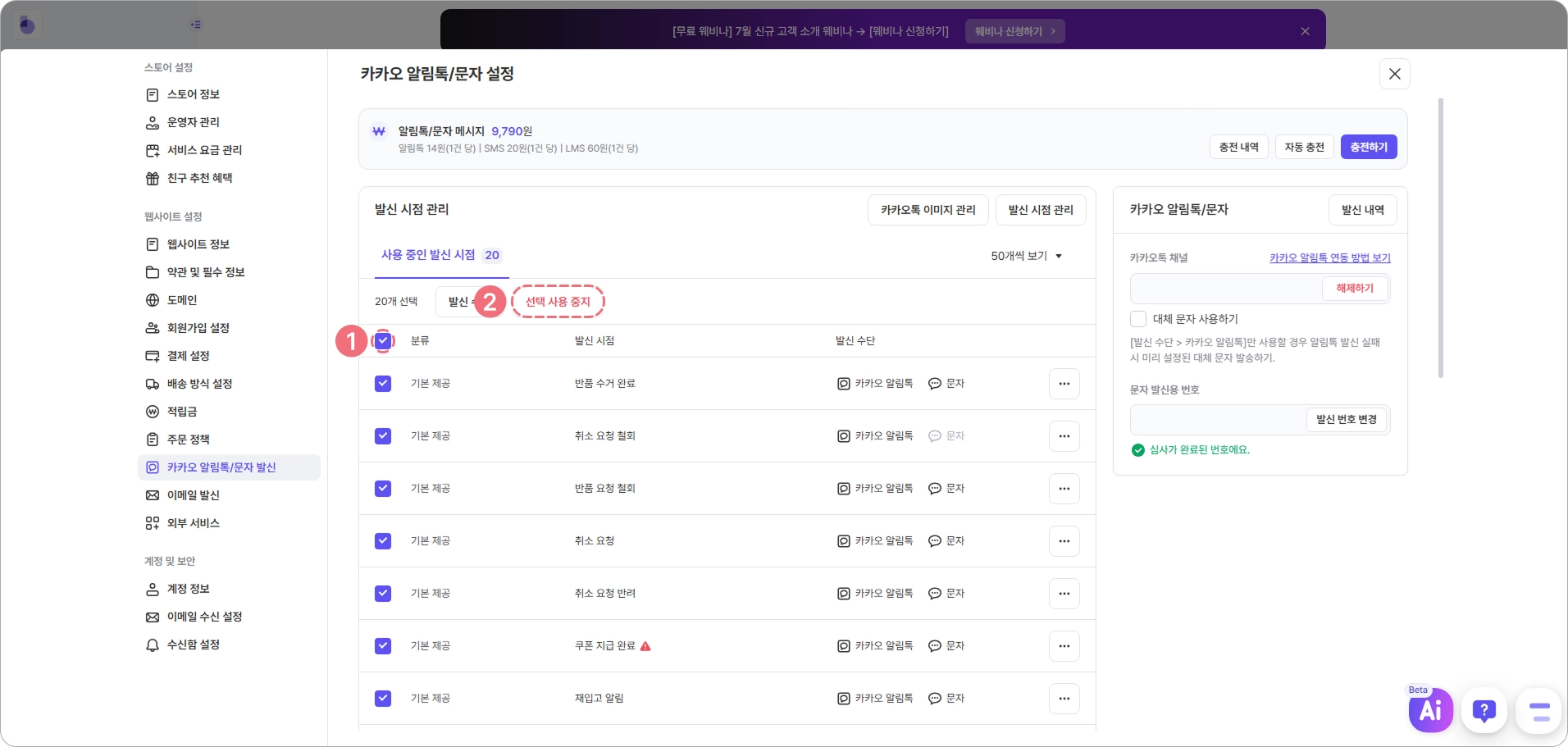
Task: Open more options for 반품 요청 철회 row
Action: tap(1064, 489)
